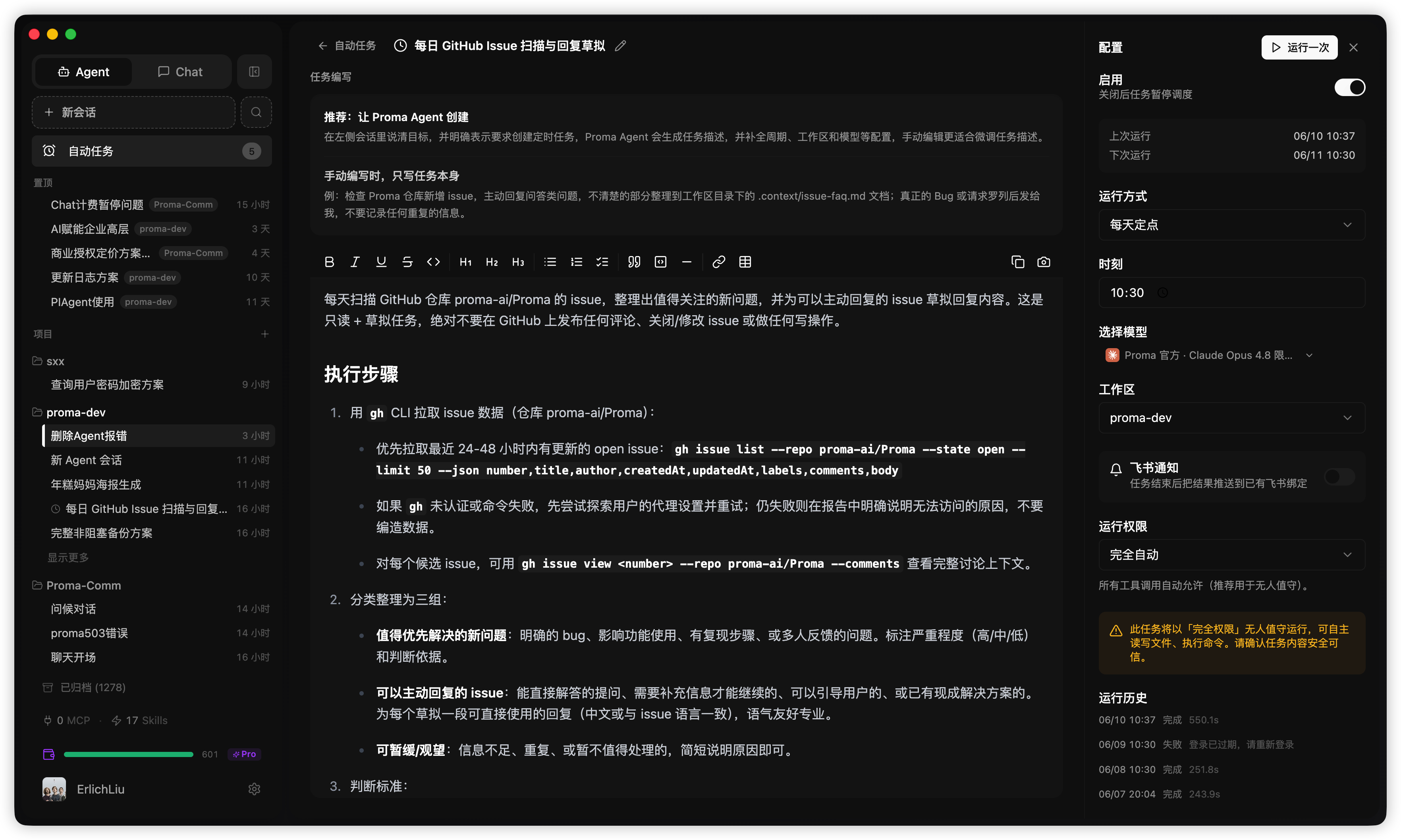This screenshot has width=1401, height=840.
Task: Open 查询用户密码加密方案 session
Action: pyautogui.click(x=158, y=385)
